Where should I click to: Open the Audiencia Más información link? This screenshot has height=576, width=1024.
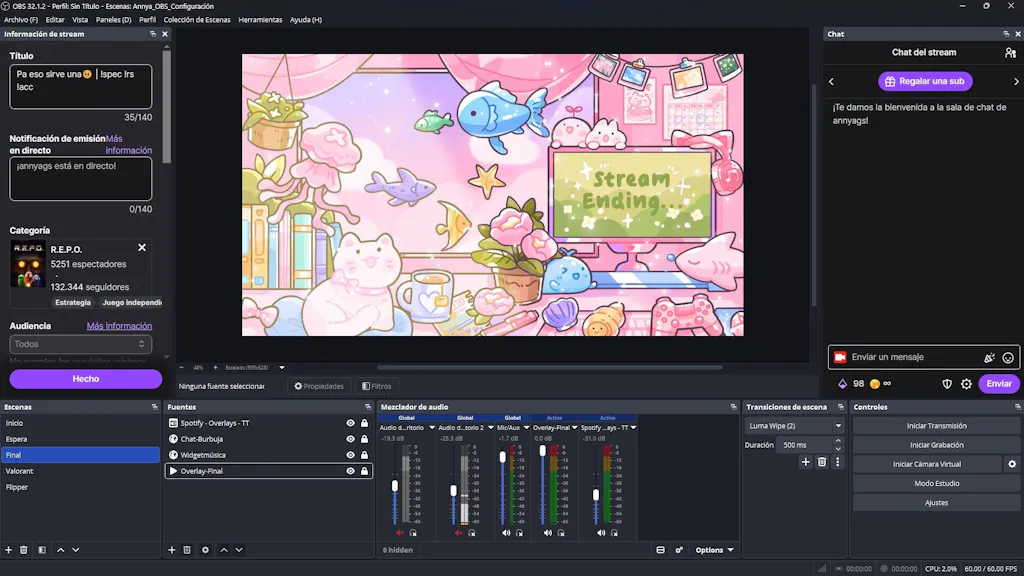click(x=120, y=326)
